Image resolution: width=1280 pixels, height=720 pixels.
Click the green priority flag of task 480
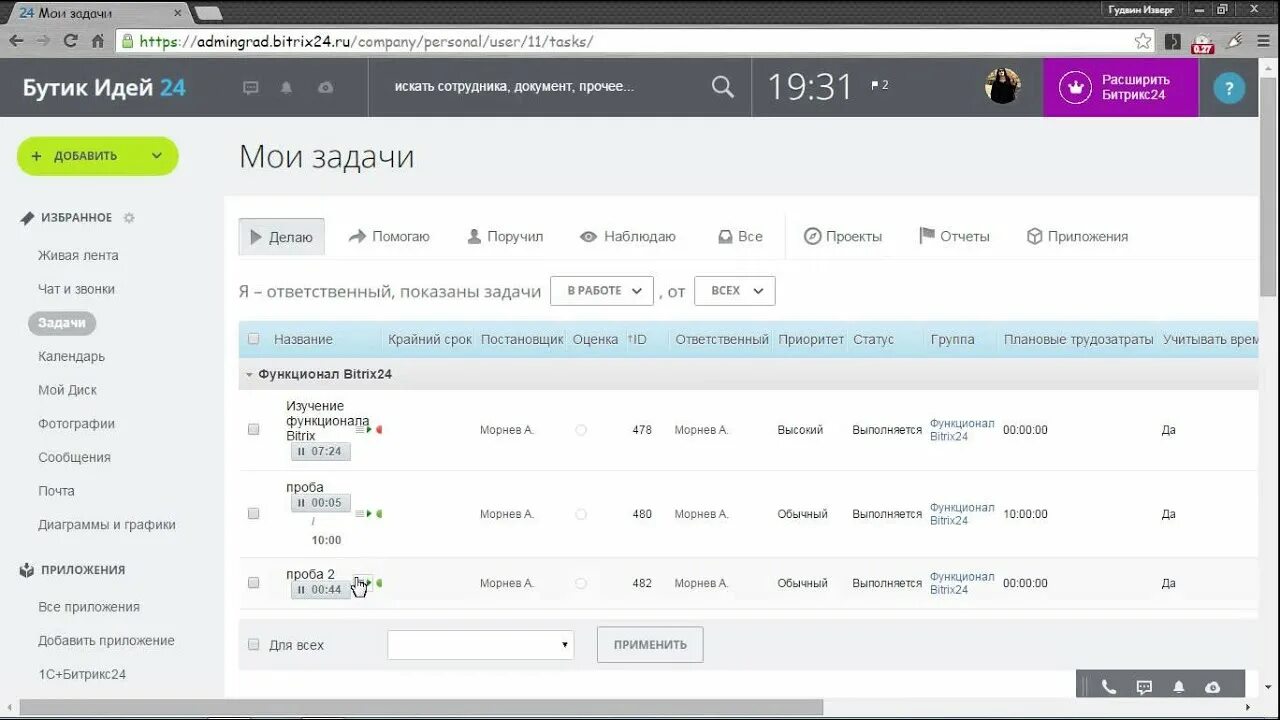click(379, 514)
